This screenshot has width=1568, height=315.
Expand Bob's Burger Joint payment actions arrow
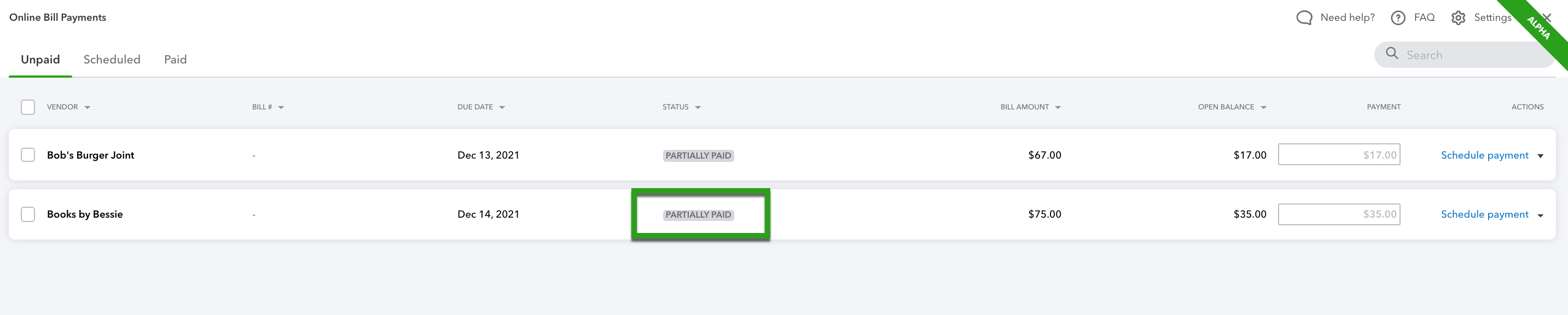point(1541,156)
